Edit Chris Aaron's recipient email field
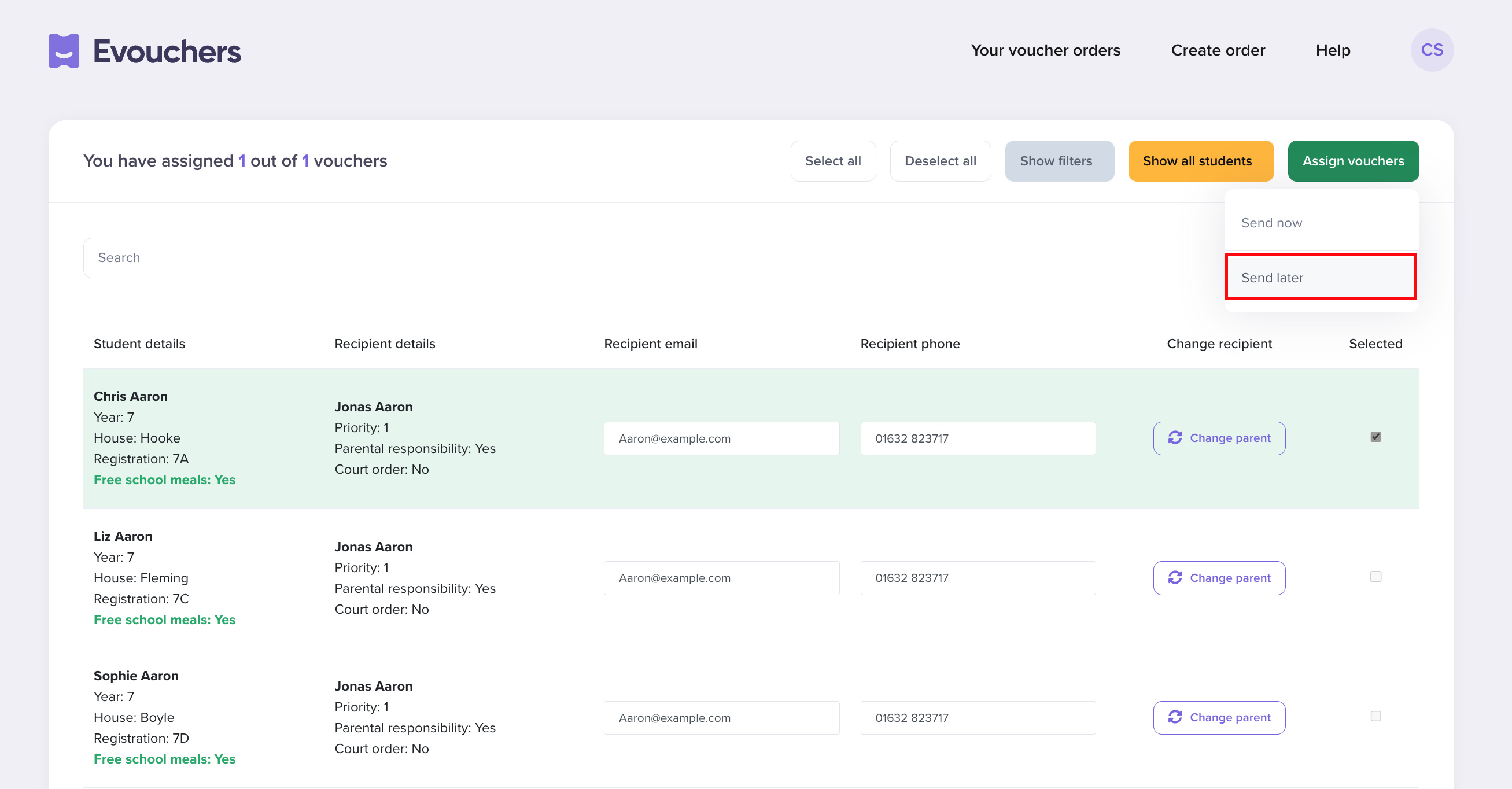The width and height of the screenshot is (1512, 789). click(x=721, y=438)
